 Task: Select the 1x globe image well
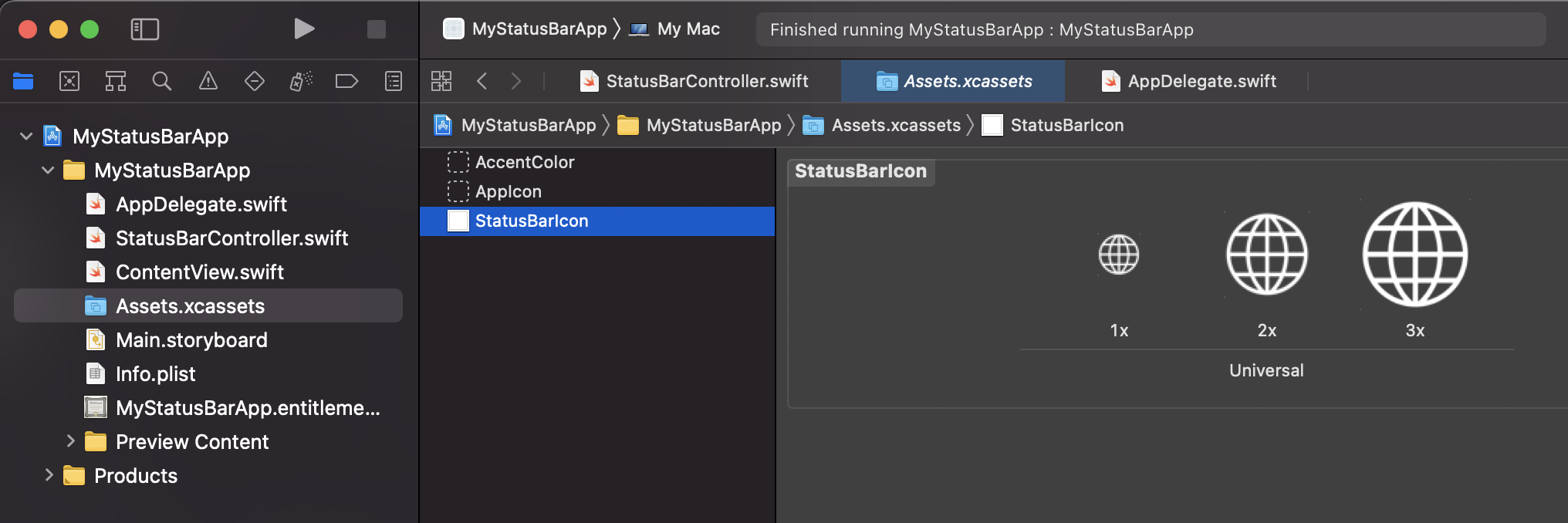(1119, 255)
